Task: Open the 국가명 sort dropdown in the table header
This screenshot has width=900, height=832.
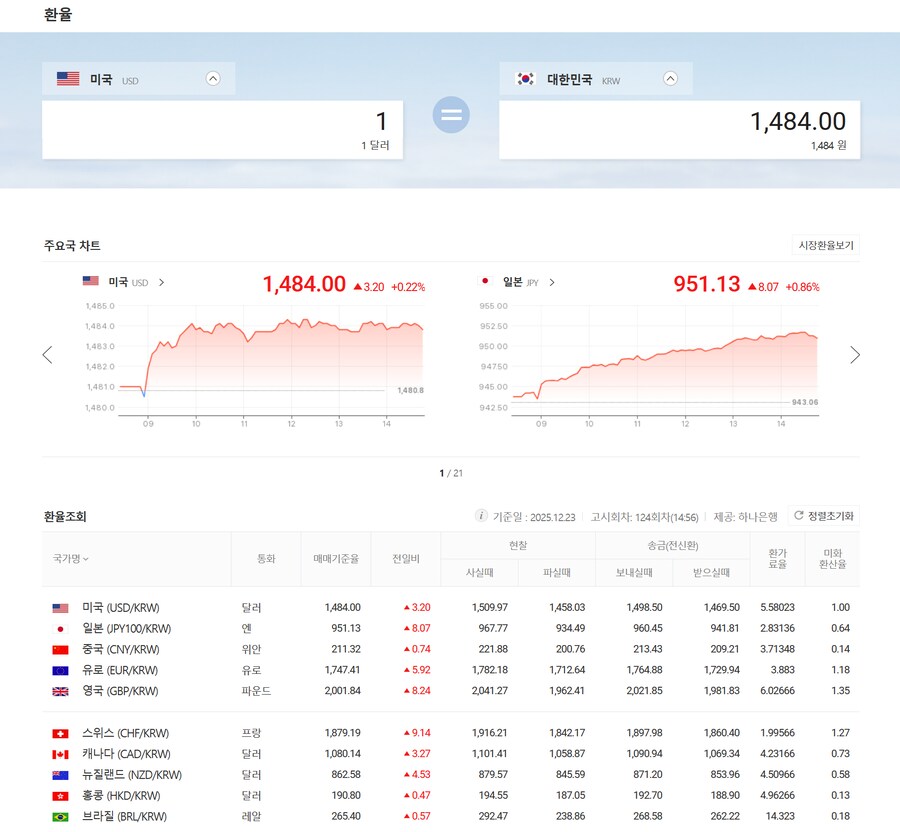Action: click(x=69, y=560)
